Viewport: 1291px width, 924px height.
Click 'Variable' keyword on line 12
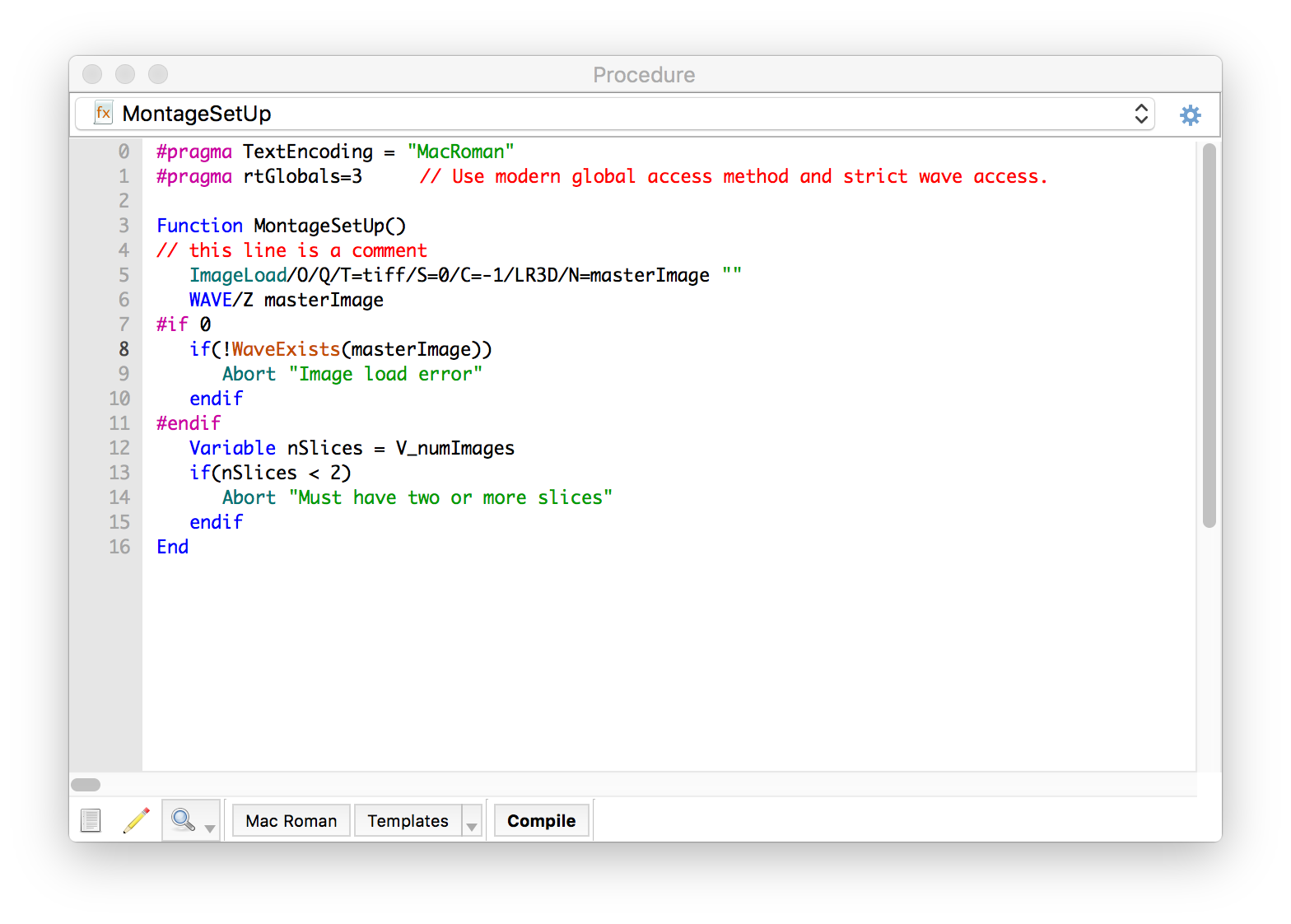[232, 448]
